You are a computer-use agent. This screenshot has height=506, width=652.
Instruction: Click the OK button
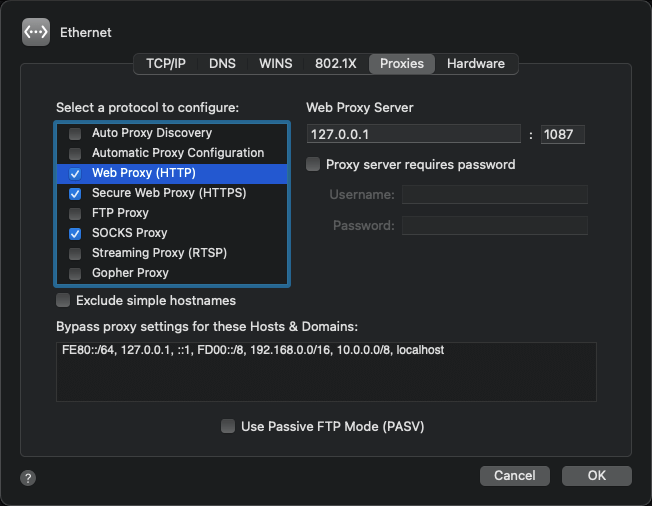tap(597, 476)
